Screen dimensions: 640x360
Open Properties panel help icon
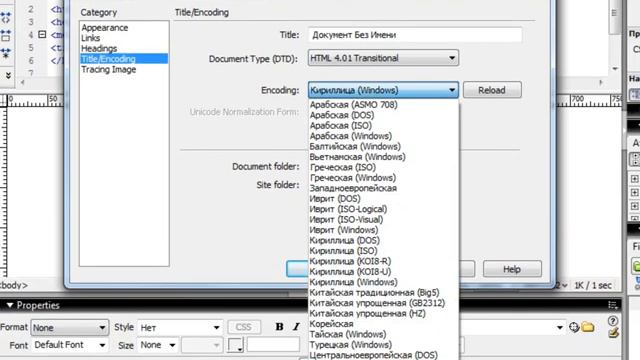613,321
